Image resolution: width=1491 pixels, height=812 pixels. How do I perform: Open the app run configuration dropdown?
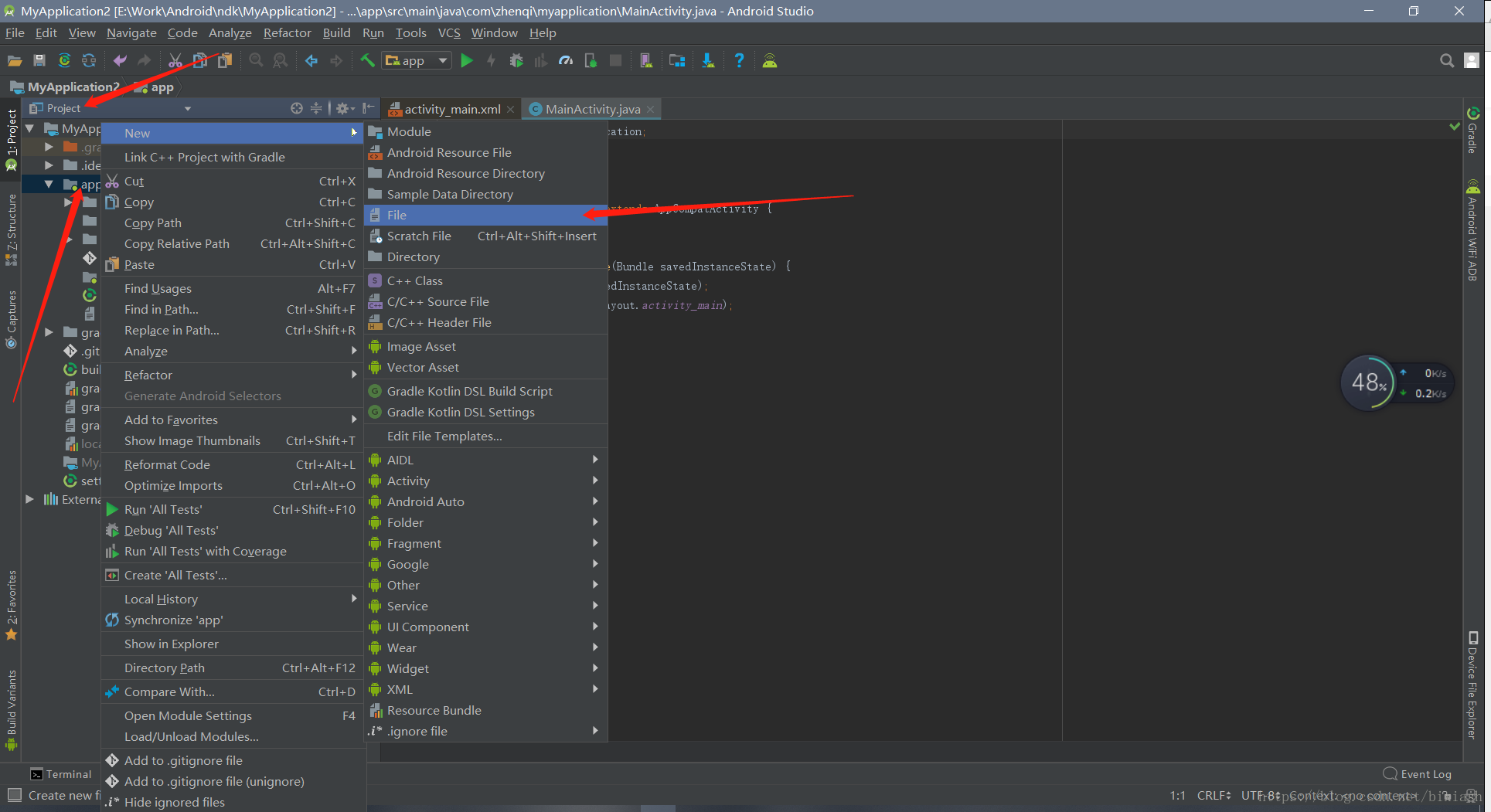(x=417, y=60)
